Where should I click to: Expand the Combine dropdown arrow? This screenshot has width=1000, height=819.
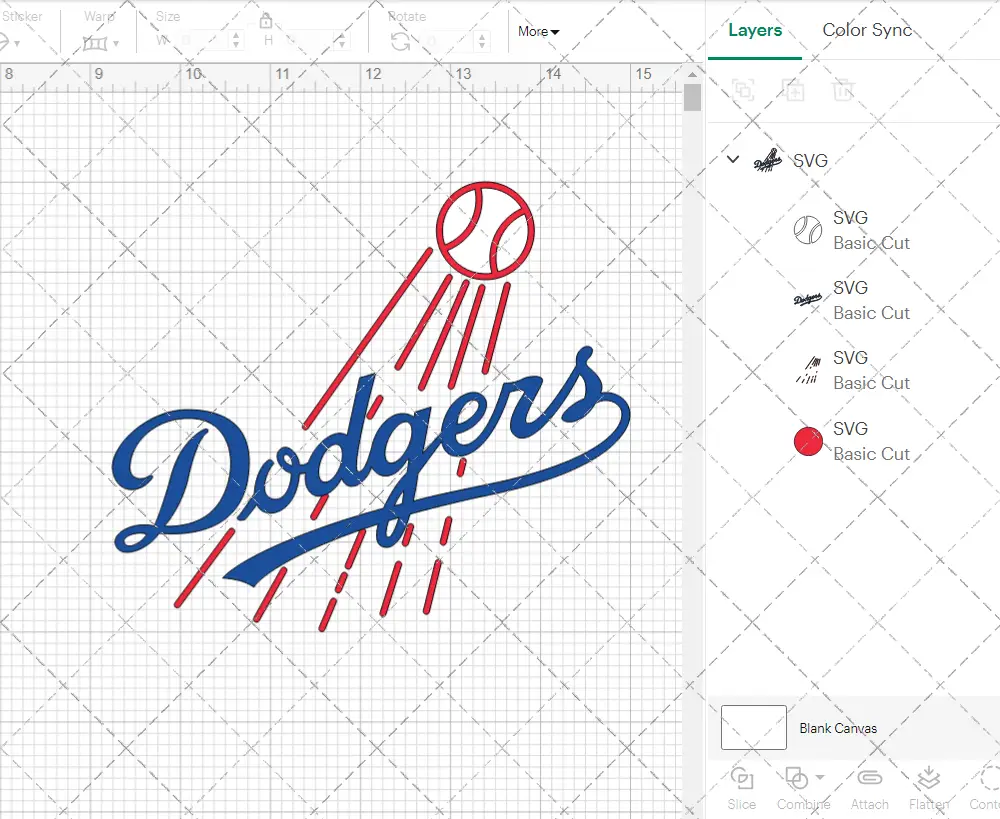[820, 778]
